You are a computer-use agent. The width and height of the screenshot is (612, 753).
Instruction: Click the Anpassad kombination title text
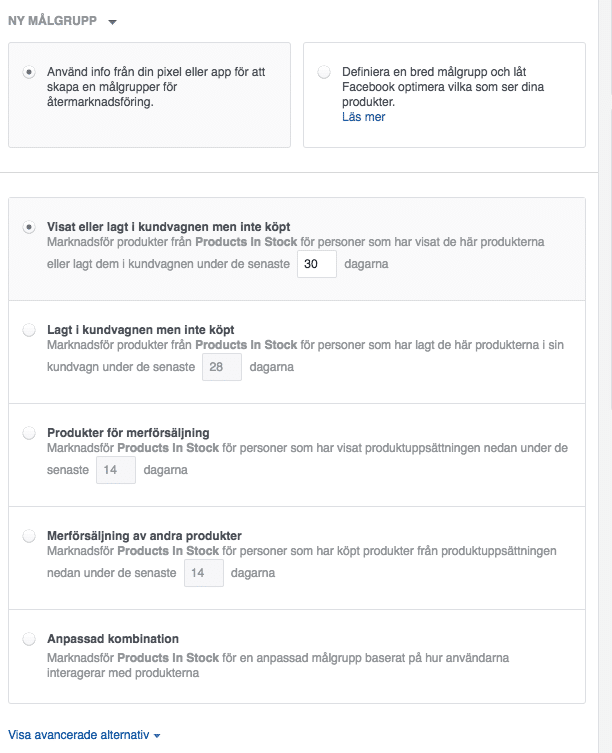point(113,639)
